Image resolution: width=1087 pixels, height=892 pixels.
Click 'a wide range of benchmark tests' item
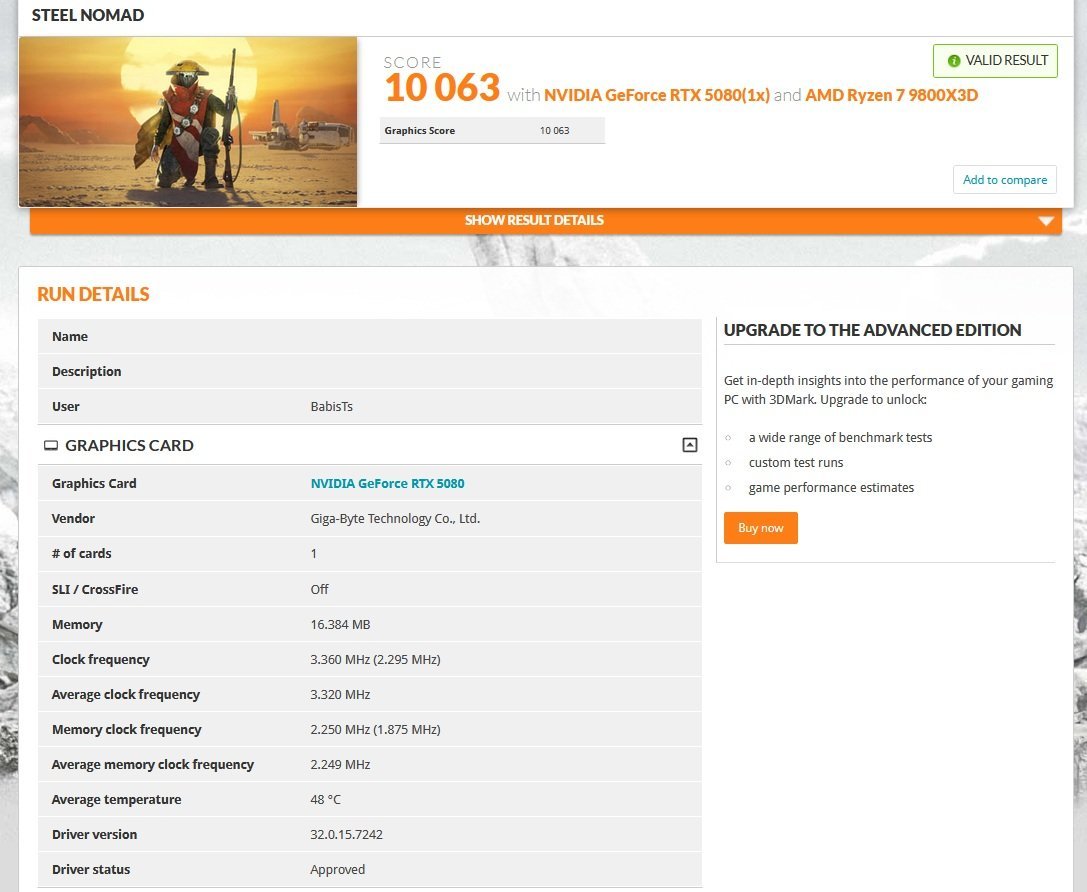point(840,437)
